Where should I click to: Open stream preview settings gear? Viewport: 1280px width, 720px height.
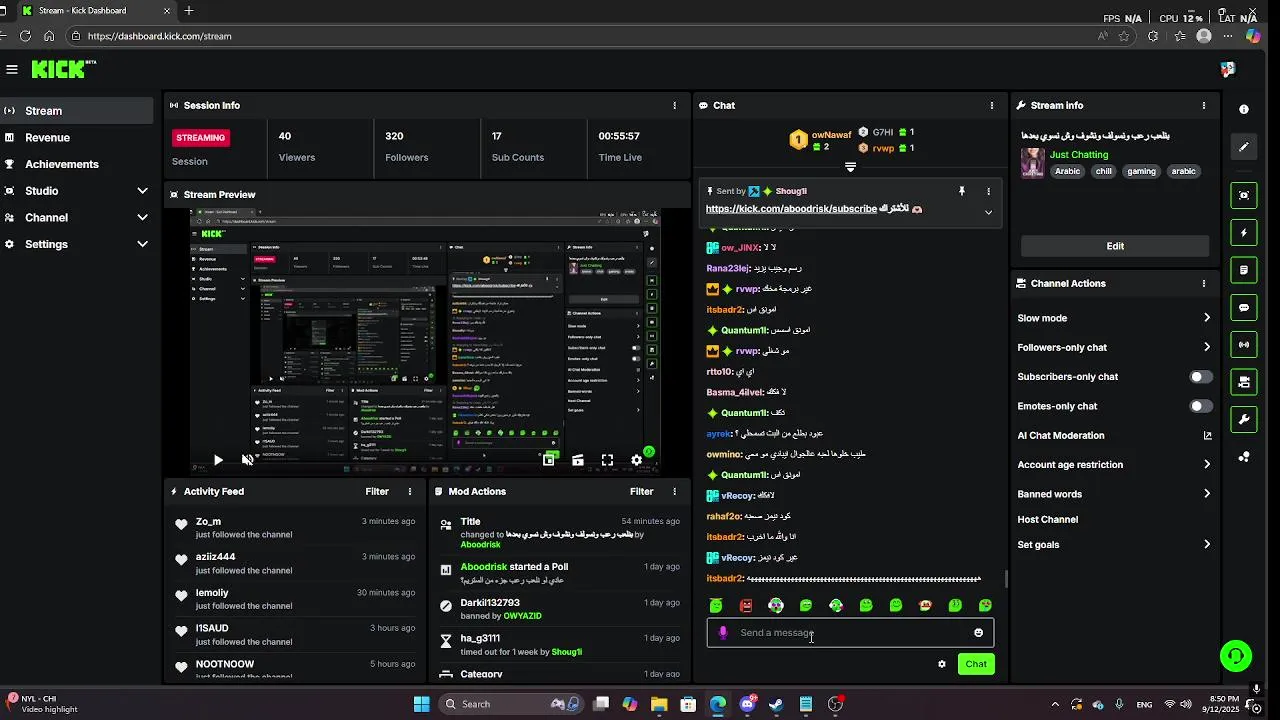(x=636, y=460)
